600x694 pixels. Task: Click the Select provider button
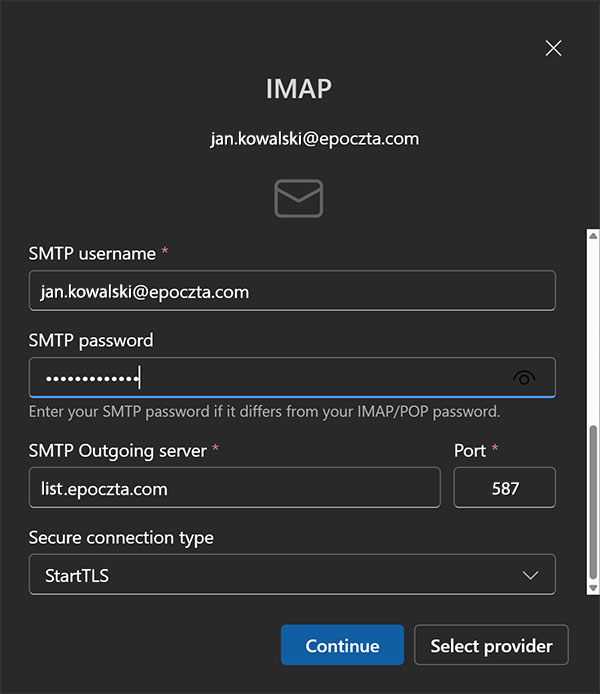[x=491, y=646]
